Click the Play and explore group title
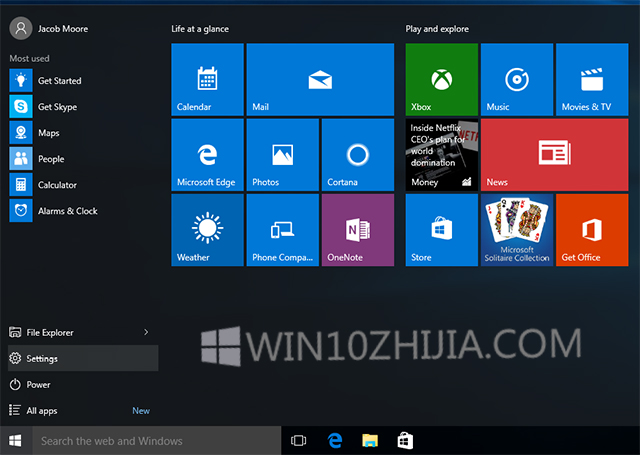Image resolution: width=640 pixels, height=455 pixels. point(437,29)
